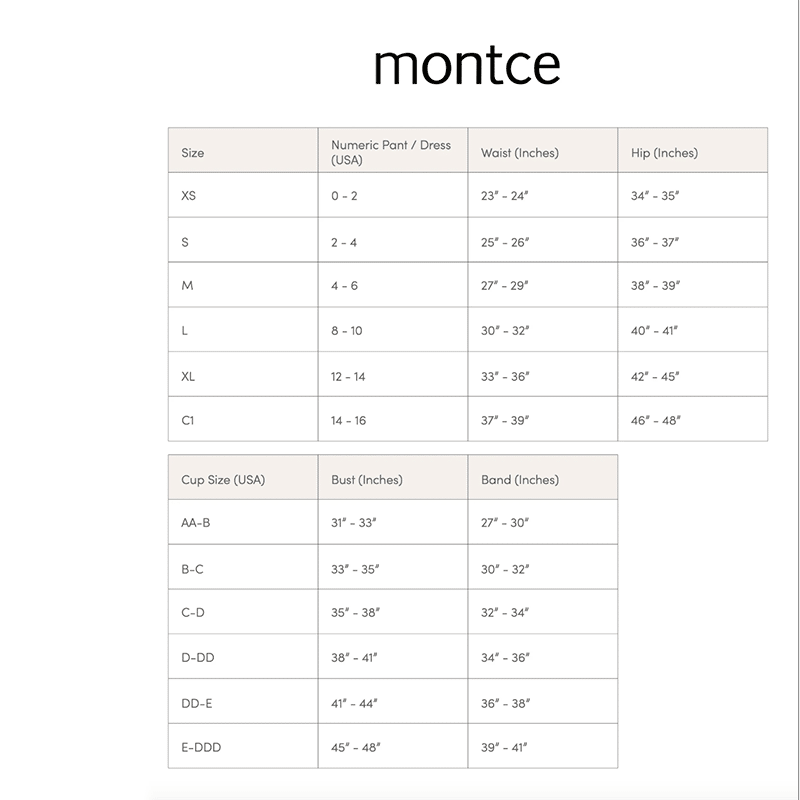Click the D-DD cup size label
This screenshot has height=800, width=800.
point(198,658)
